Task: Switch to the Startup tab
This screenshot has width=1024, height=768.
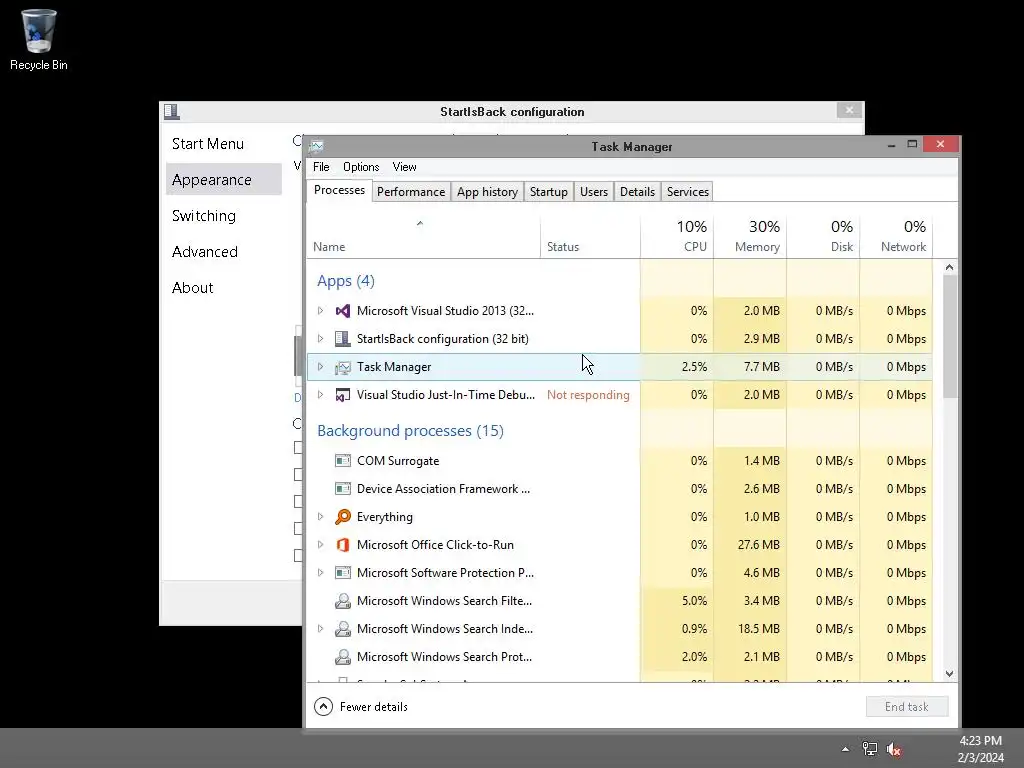Action: [x=549, y=192]
